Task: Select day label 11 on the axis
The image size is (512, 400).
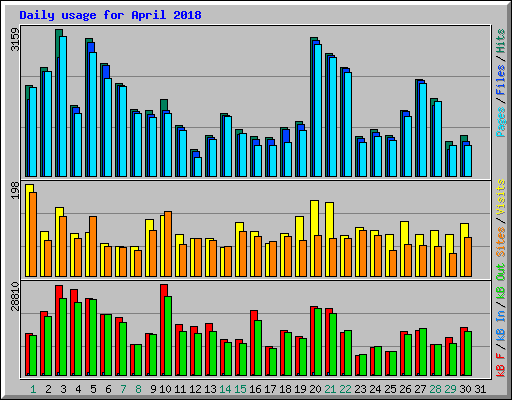Action: pyautogui.click(x=180, y=389)
